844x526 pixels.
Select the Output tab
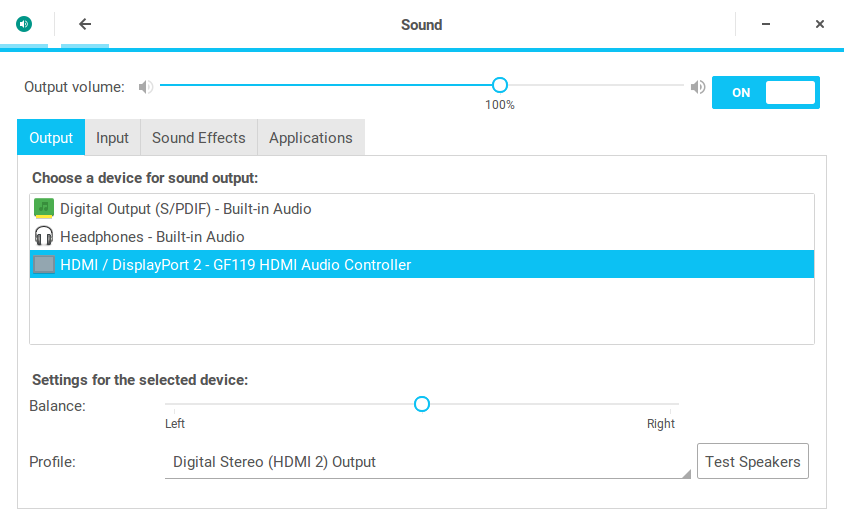[x=51, y=138]
